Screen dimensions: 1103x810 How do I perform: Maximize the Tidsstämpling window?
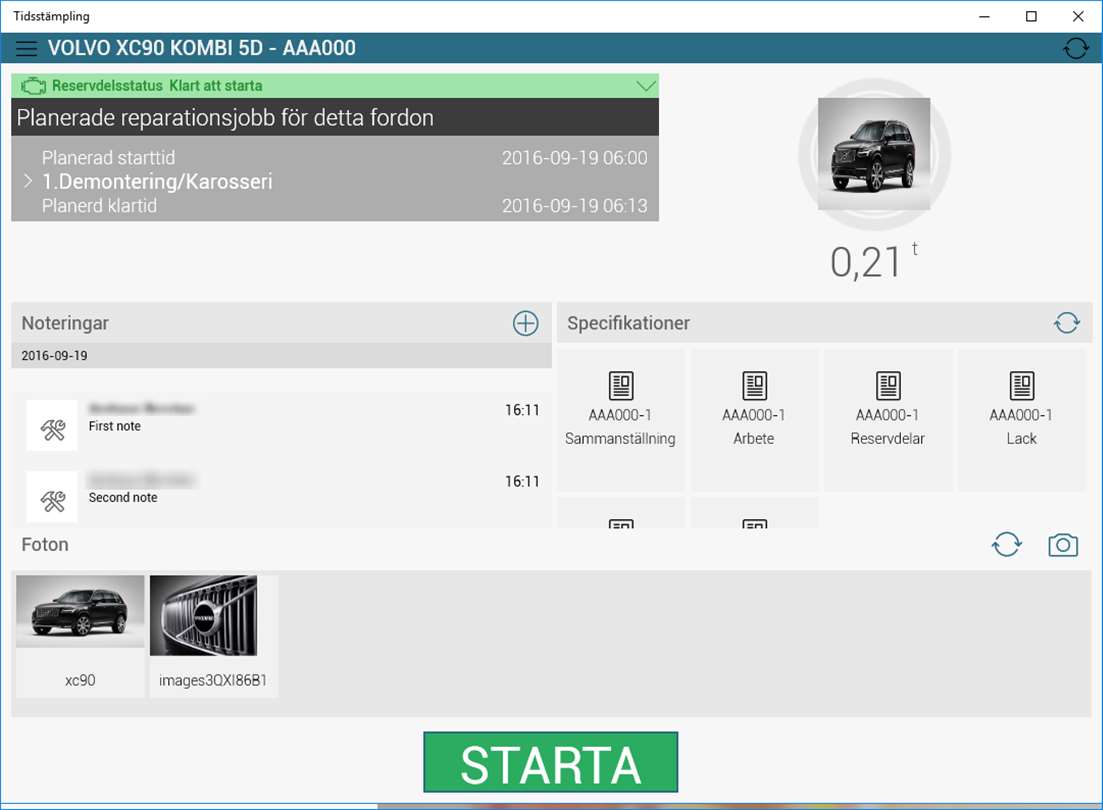click(1031, 16)
